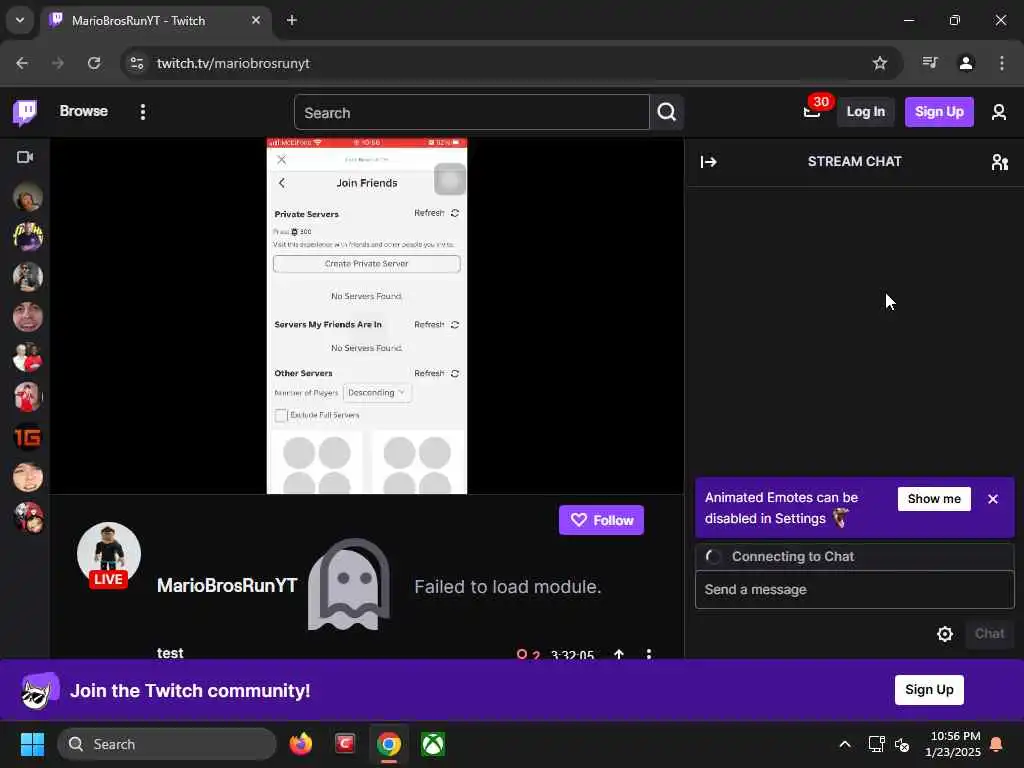Click the search magnifier button

click(667, 112)
